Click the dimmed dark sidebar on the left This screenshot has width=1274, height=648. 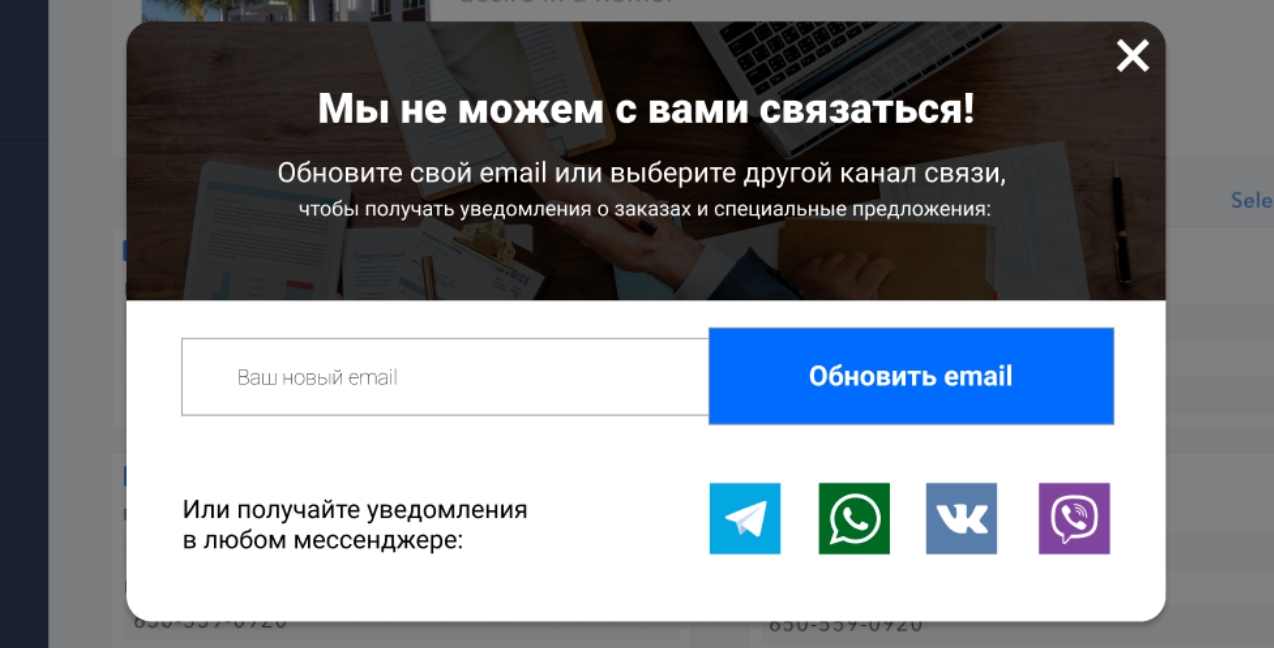click(24, 324)
